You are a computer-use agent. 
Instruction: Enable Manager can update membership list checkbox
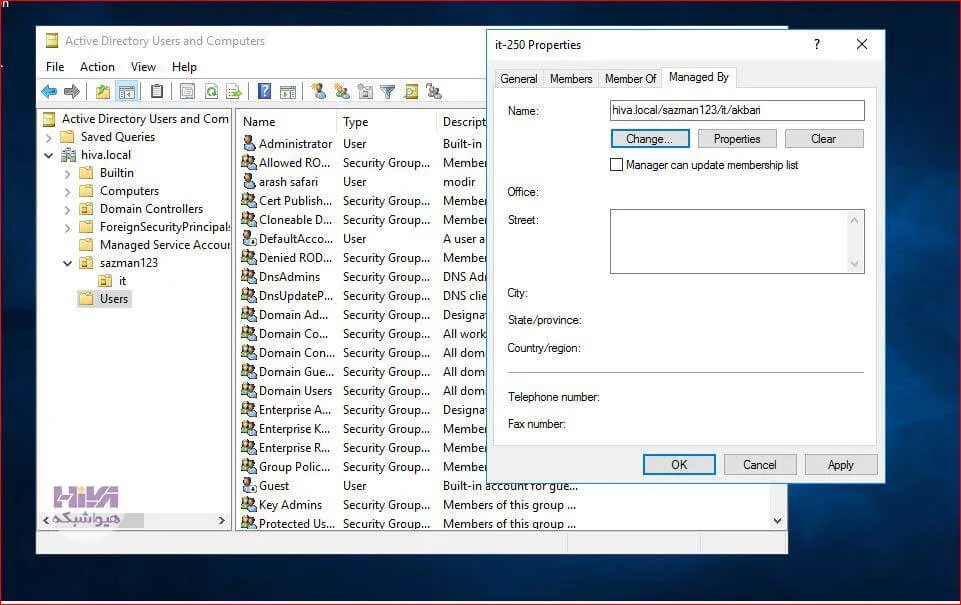[617, 165]
